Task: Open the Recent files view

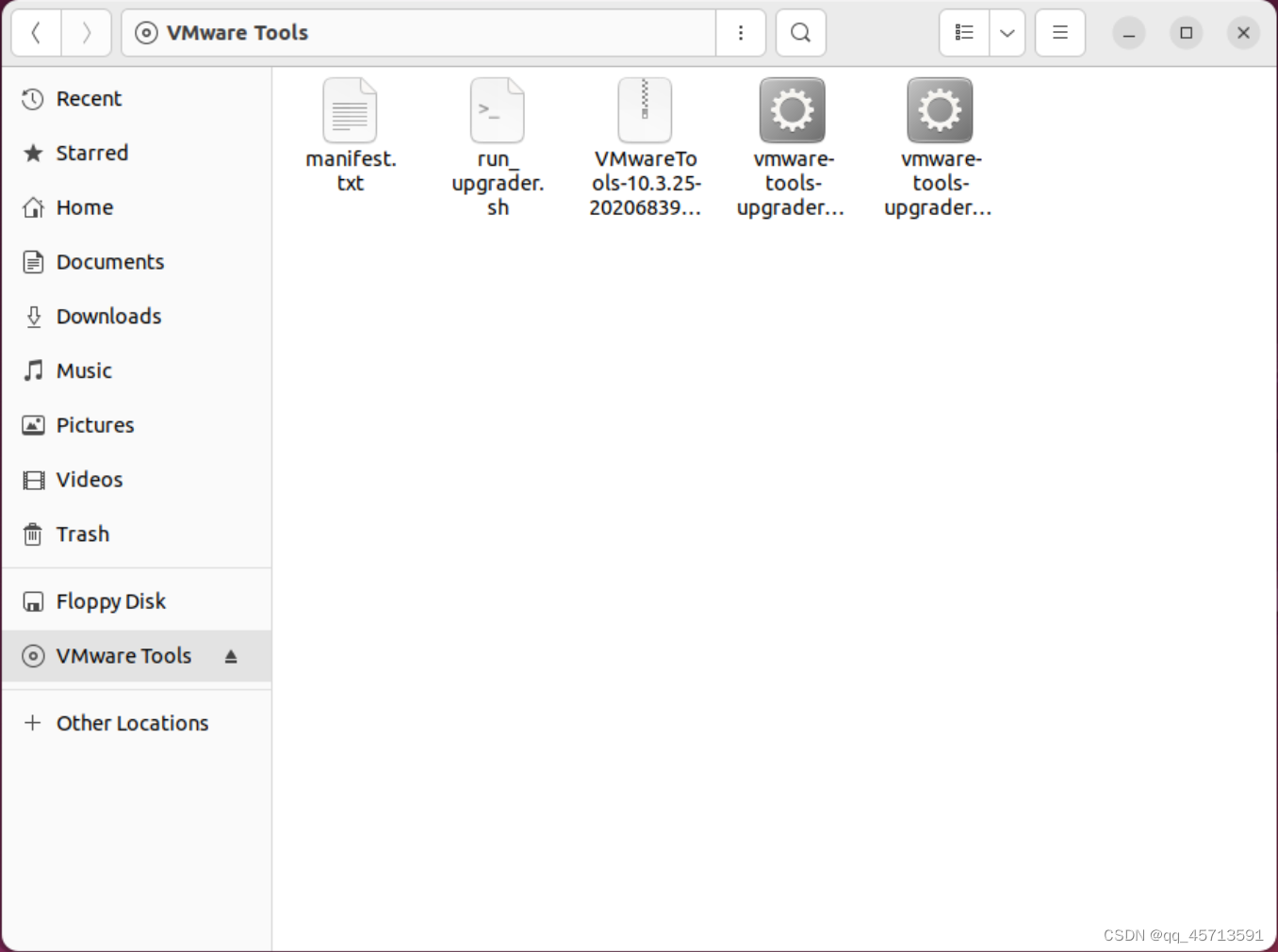Action: pos(89,98)
